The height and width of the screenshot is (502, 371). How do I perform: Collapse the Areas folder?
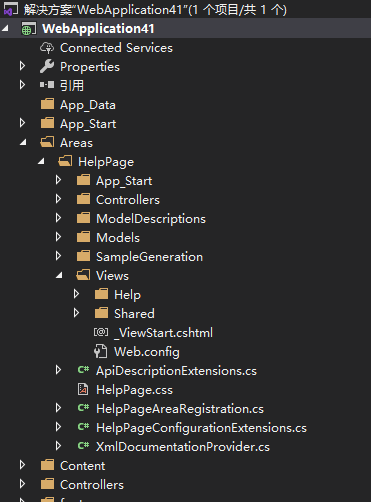click(x=23, y=143)
